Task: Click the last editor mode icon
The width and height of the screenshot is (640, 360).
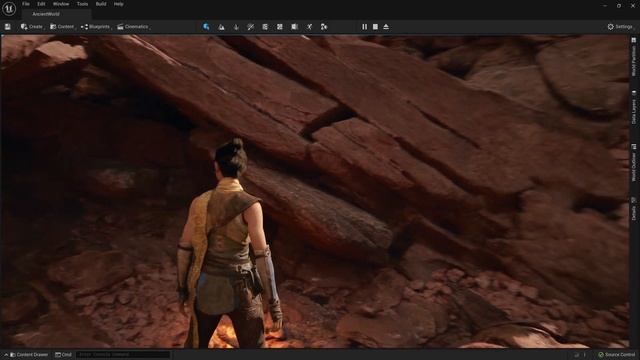Action: [324, 27]
